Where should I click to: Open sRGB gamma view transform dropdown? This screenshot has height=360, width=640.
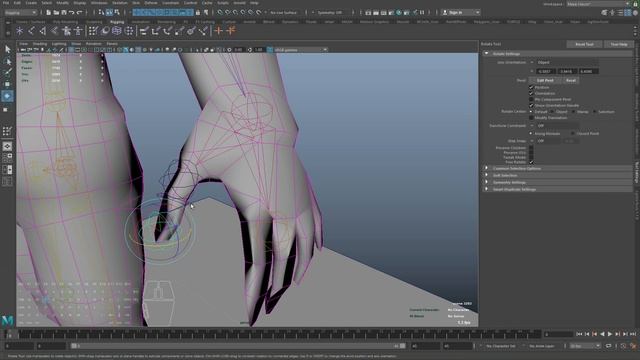click(x=301, y=50)
